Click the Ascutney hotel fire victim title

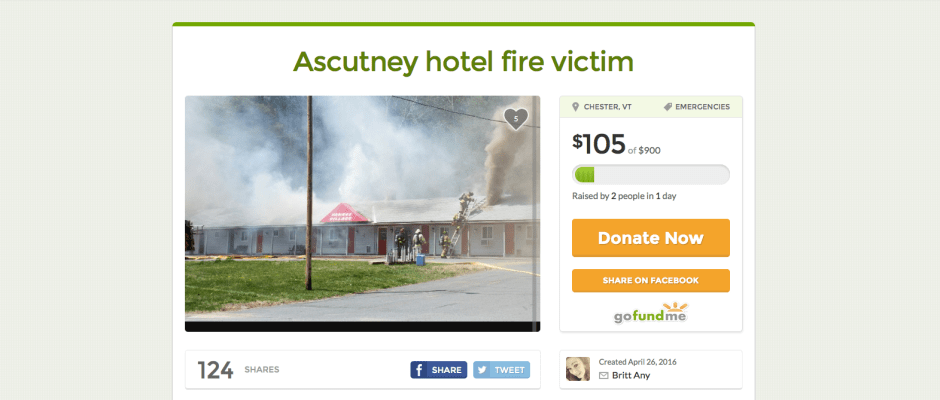pos(463,62)
